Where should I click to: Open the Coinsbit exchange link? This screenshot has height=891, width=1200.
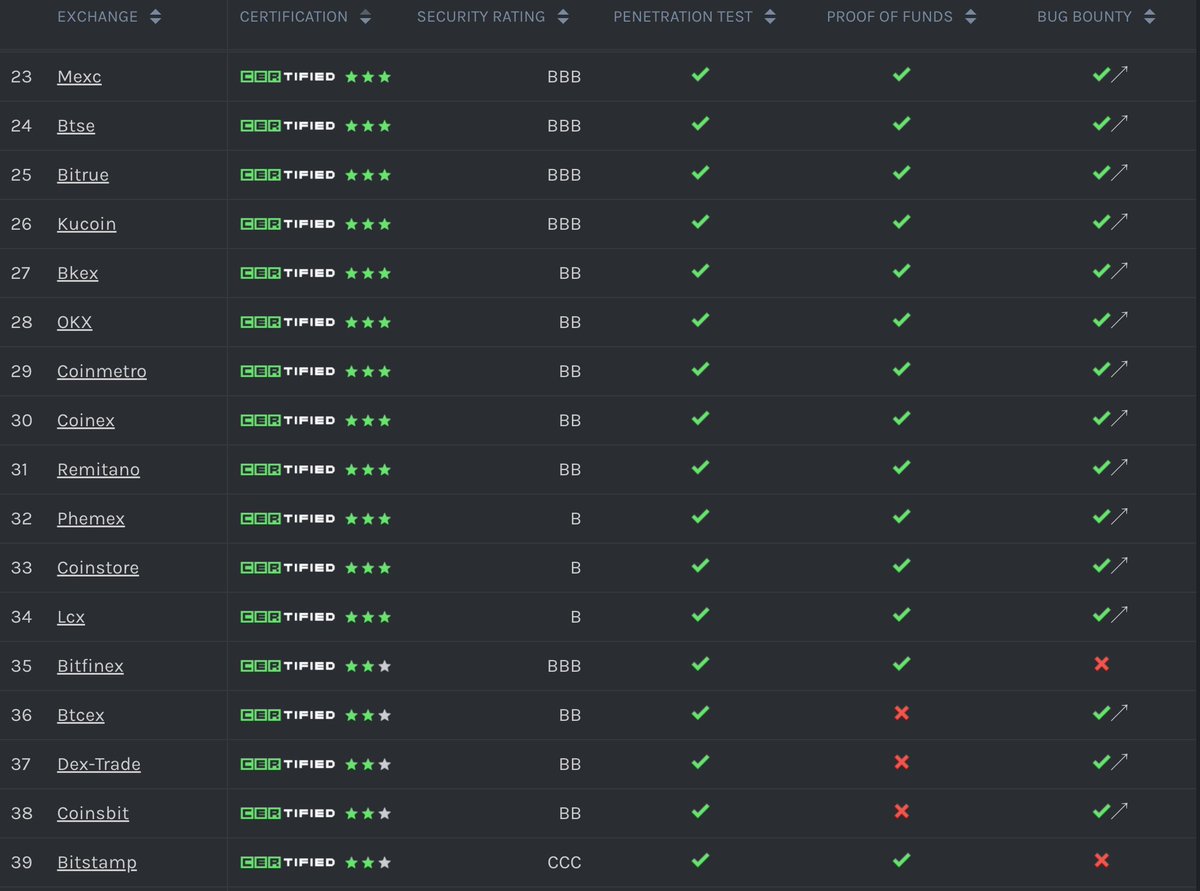pyautogui.click(x=93, y=812)
